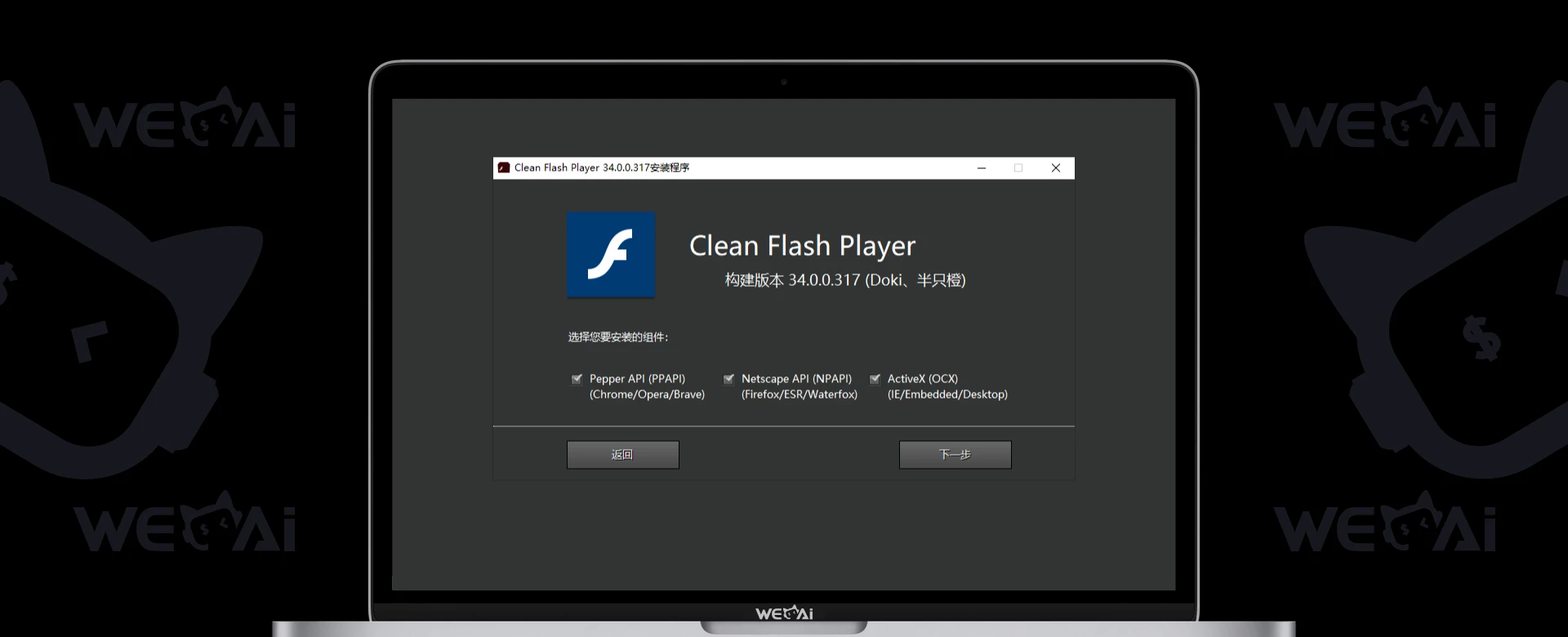Click the 下一步 next button
1568x637 pixels.
click(x=955, y=455)
